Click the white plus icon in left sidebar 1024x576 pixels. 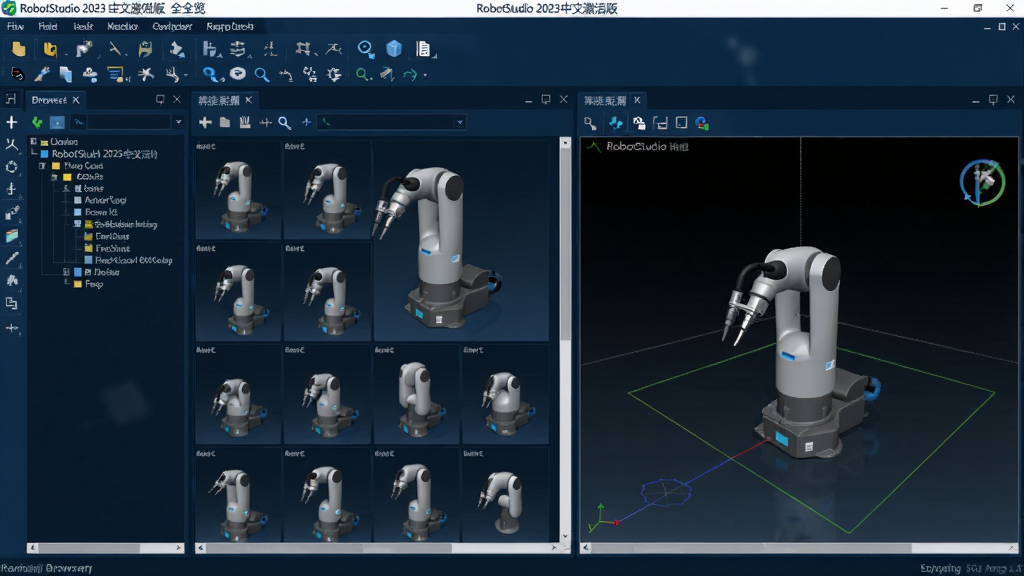click(x=11, y=122)
